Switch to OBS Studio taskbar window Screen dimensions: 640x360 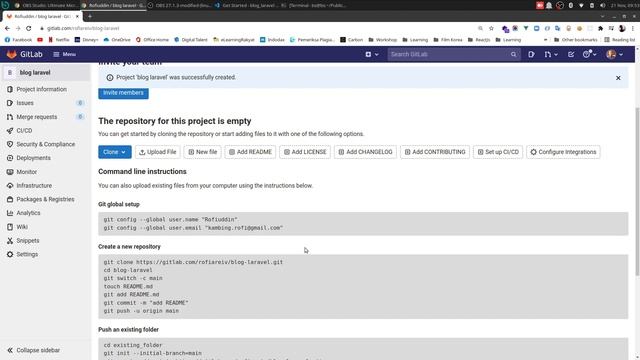(45, 5)
